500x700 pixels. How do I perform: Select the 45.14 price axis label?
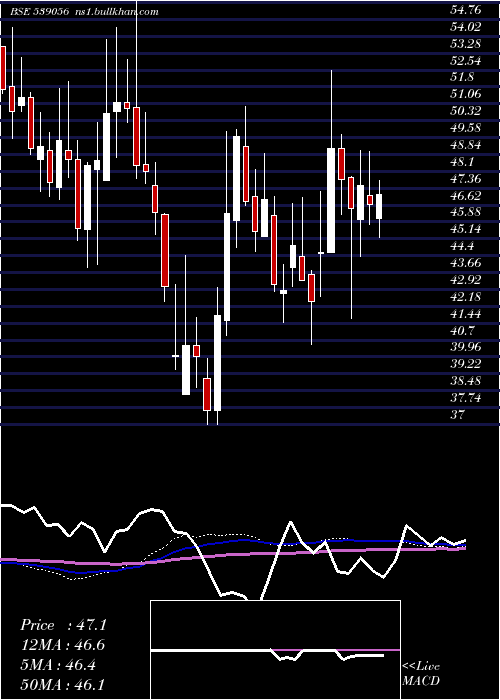[x=466, y=230]
